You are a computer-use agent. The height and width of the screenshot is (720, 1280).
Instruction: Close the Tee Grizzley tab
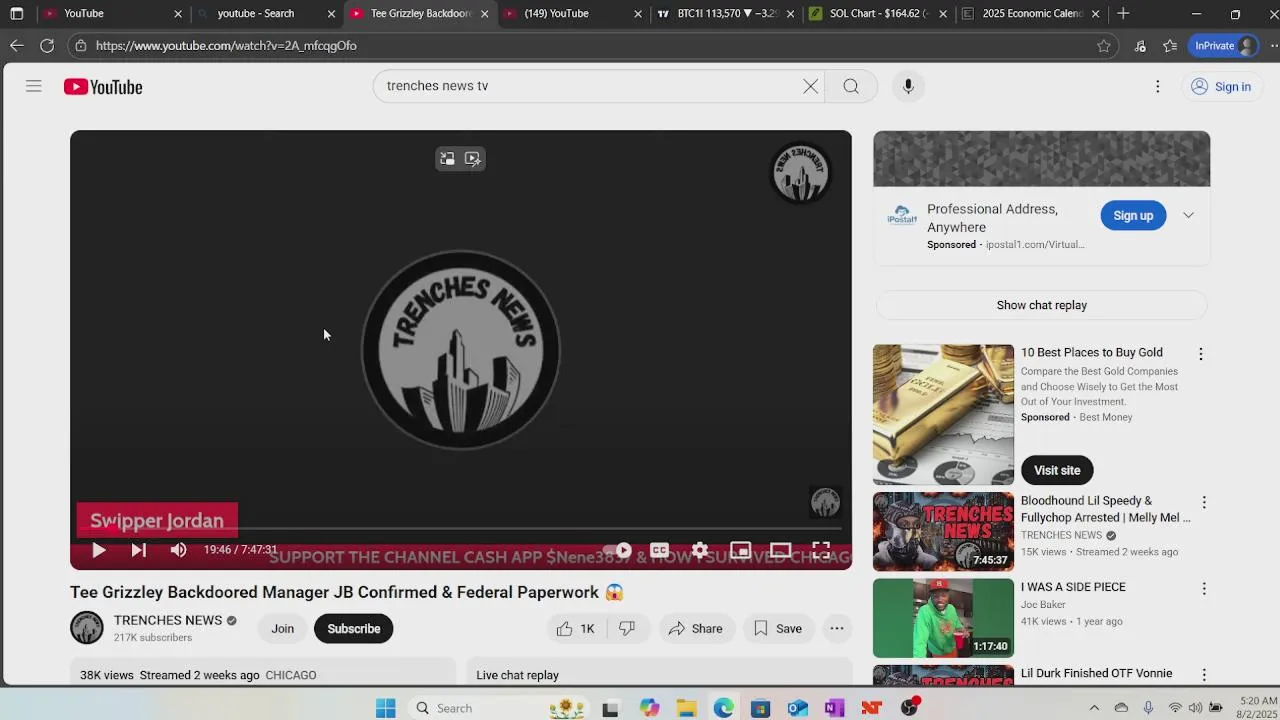click(x=485, y=14)
